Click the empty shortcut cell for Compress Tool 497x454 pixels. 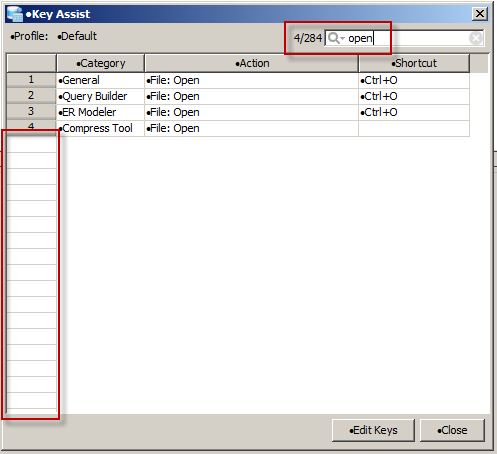[x=414, y=128]
